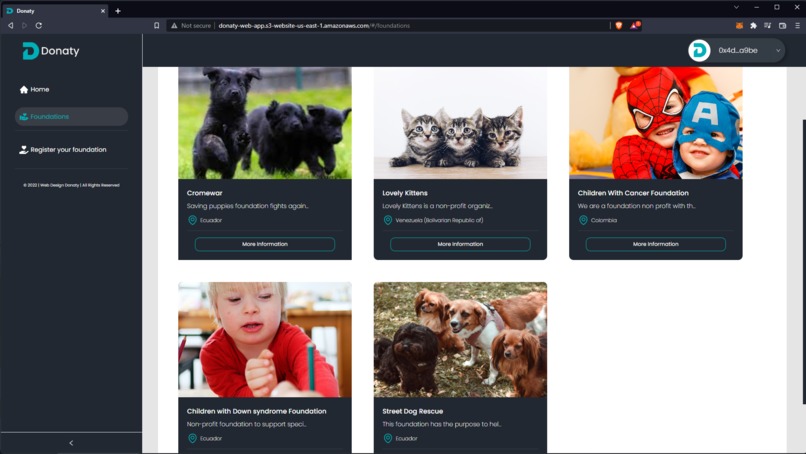The image size is (806, 454).
Task: Click the bookmark icon in toolbar
Action: (x=156, y=25)
